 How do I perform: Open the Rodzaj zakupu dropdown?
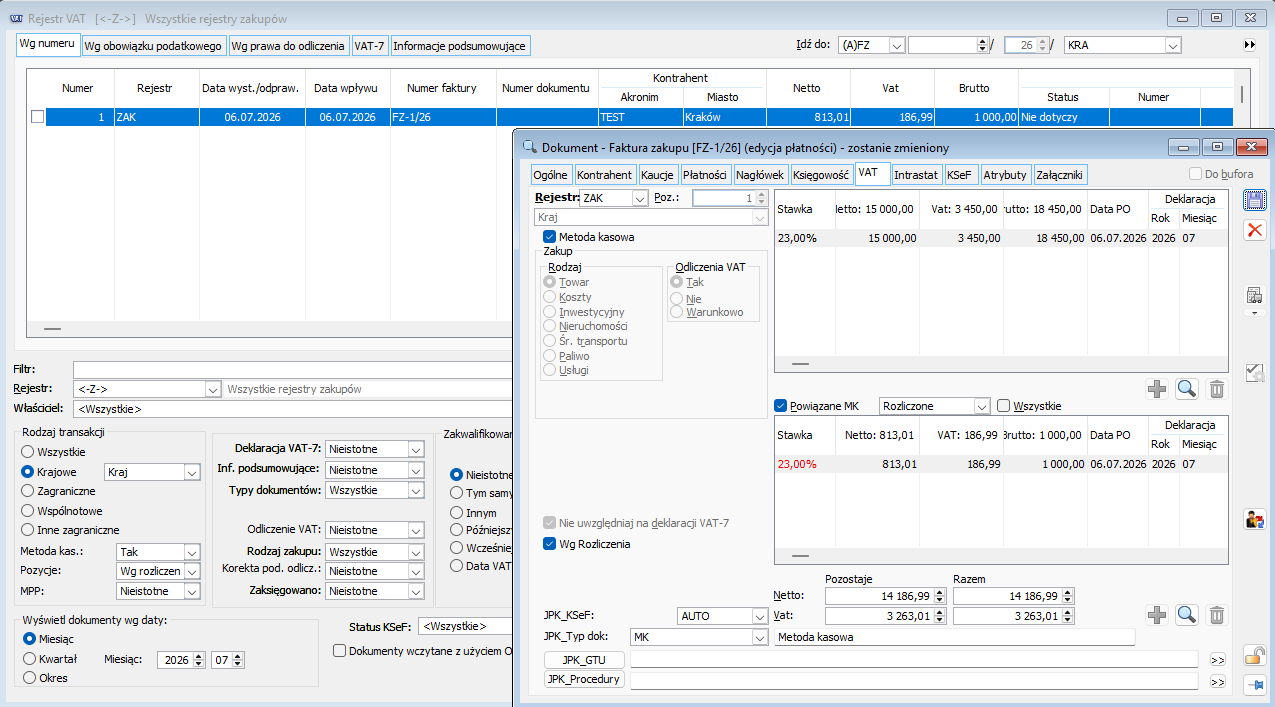(x=416, y=552)
